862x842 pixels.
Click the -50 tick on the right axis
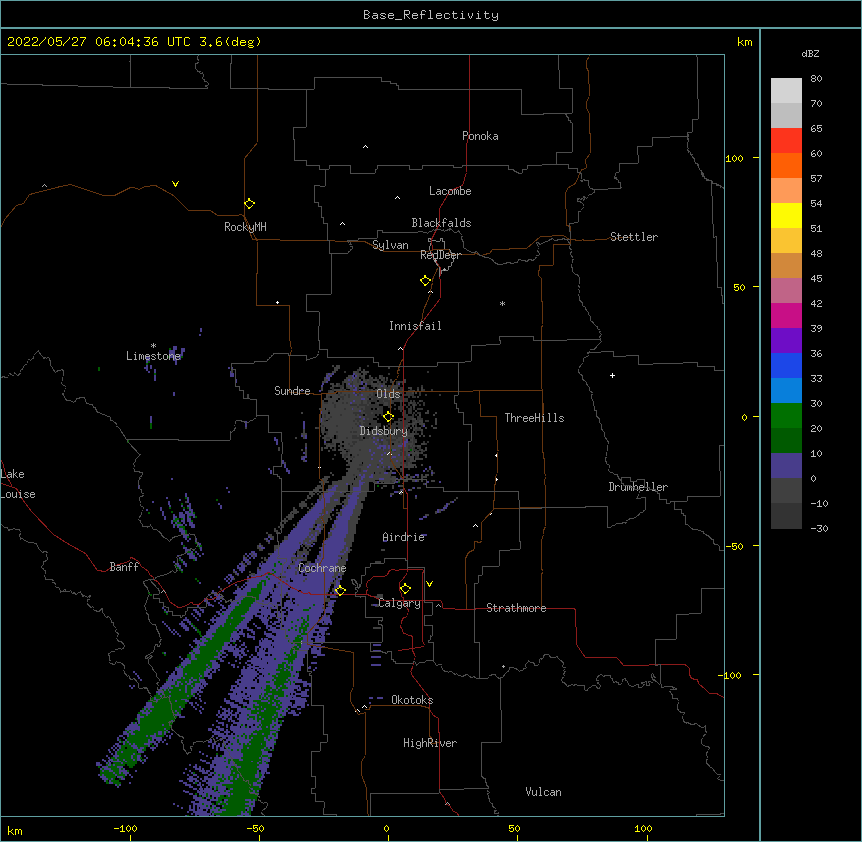point(734,546)
